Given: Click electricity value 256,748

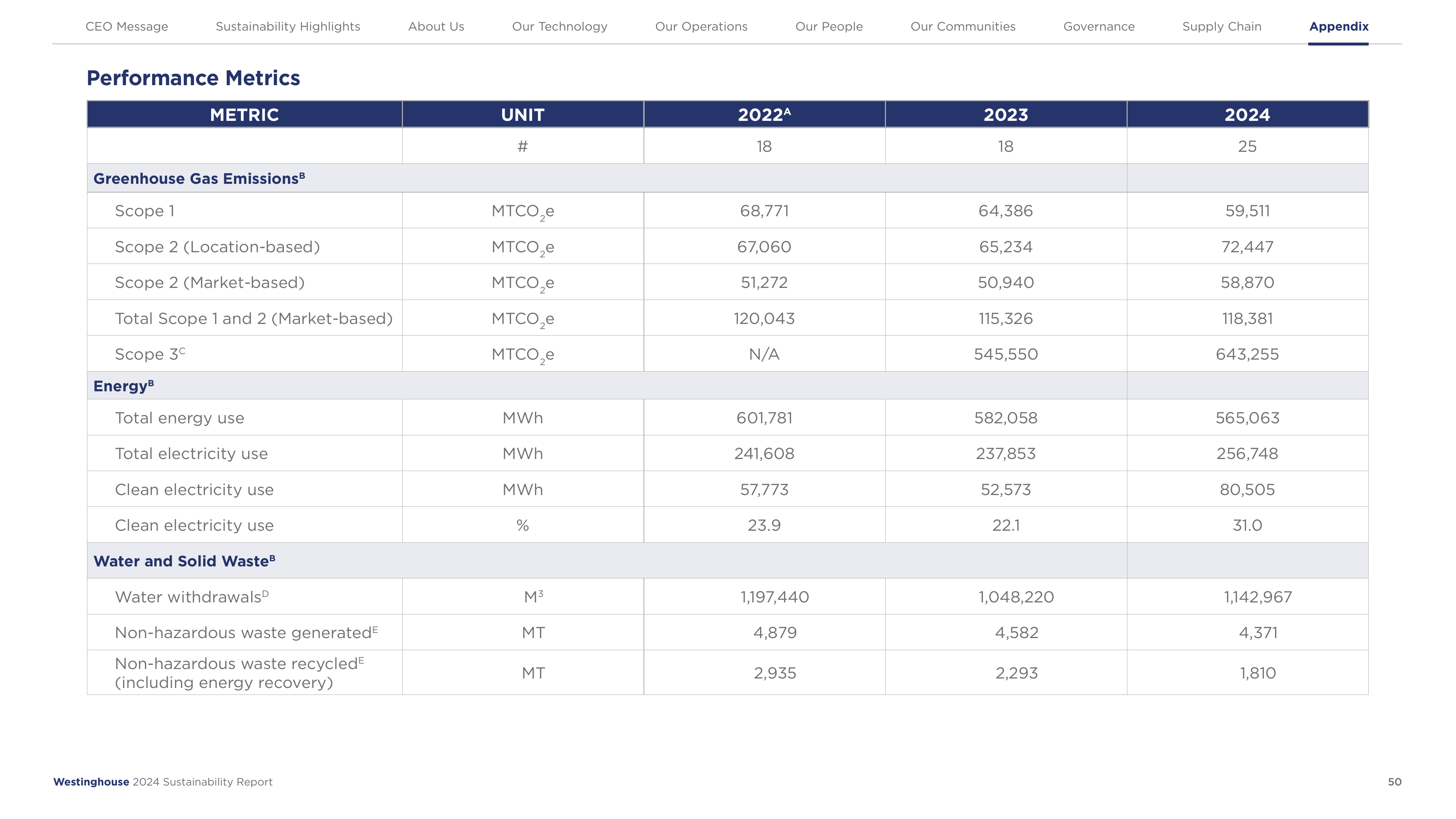Looking at the screenshot, I should pos(1247,454).
